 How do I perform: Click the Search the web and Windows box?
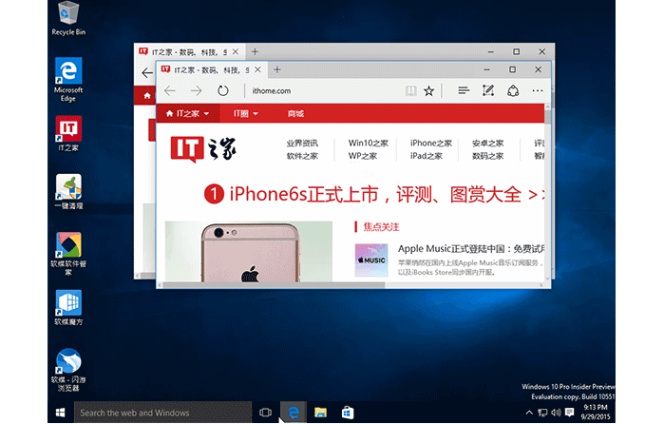point(163,413)
